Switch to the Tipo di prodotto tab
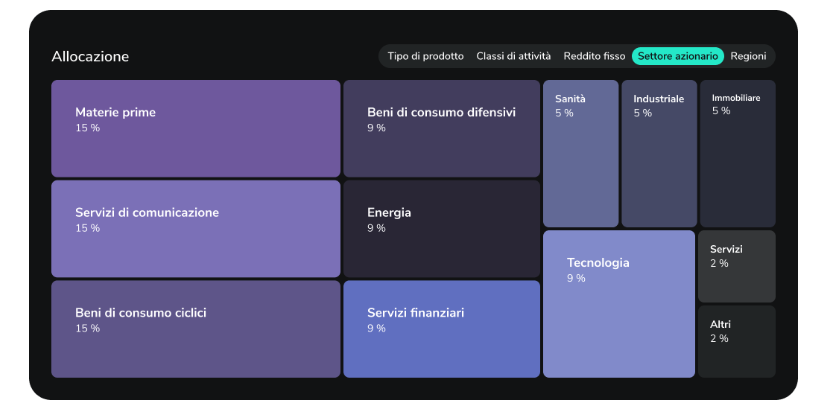The width and height of the screenshot is (826, 413). click(426, 56)
